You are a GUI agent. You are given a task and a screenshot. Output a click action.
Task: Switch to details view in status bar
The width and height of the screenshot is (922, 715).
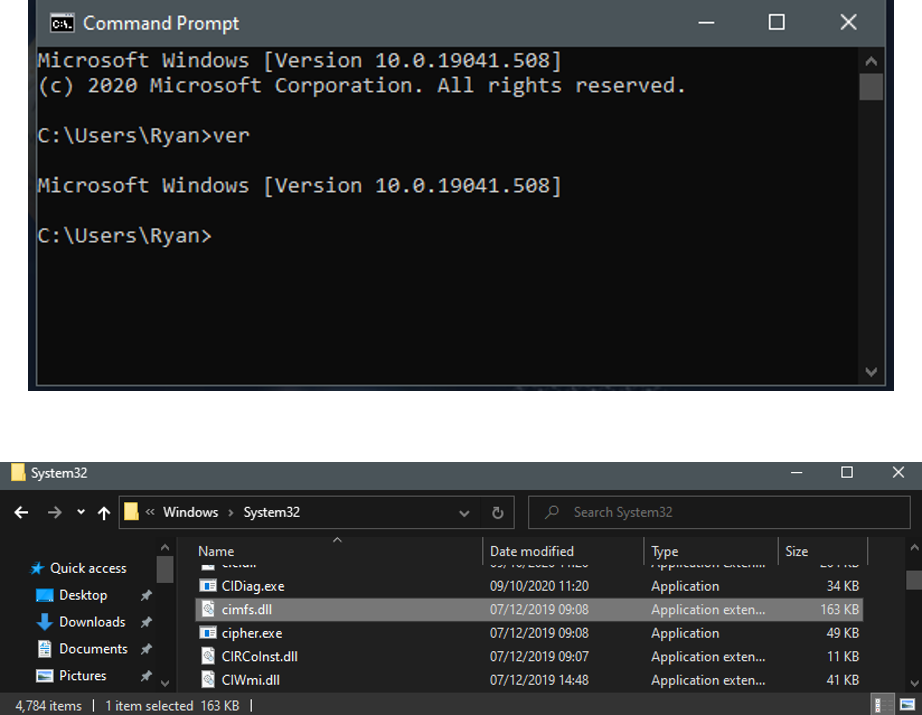coord(882,704)
